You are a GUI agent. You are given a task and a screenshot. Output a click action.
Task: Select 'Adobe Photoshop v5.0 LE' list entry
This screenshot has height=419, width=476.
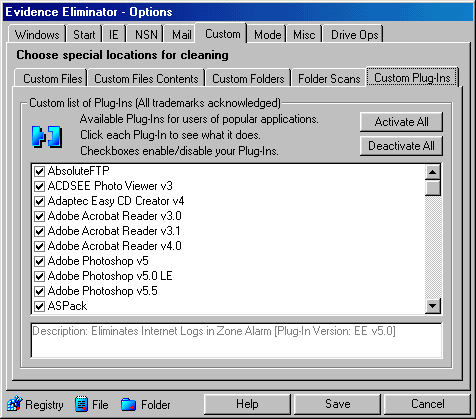click(110, 276)
